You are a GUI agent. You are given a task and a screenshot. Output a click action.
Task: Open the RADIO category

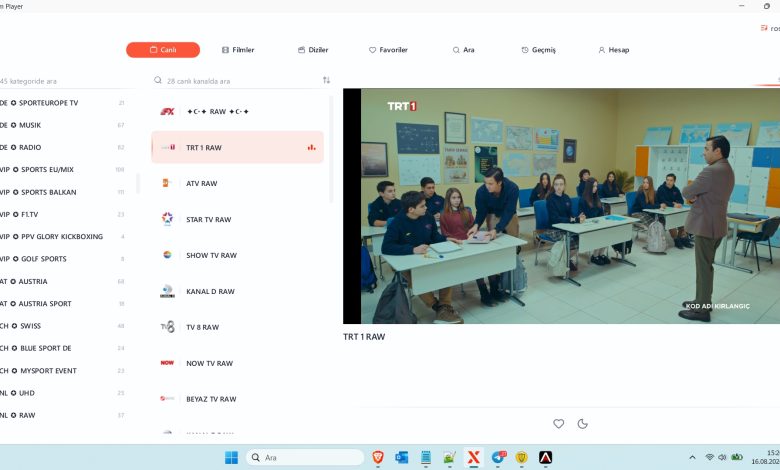point(64,147)
